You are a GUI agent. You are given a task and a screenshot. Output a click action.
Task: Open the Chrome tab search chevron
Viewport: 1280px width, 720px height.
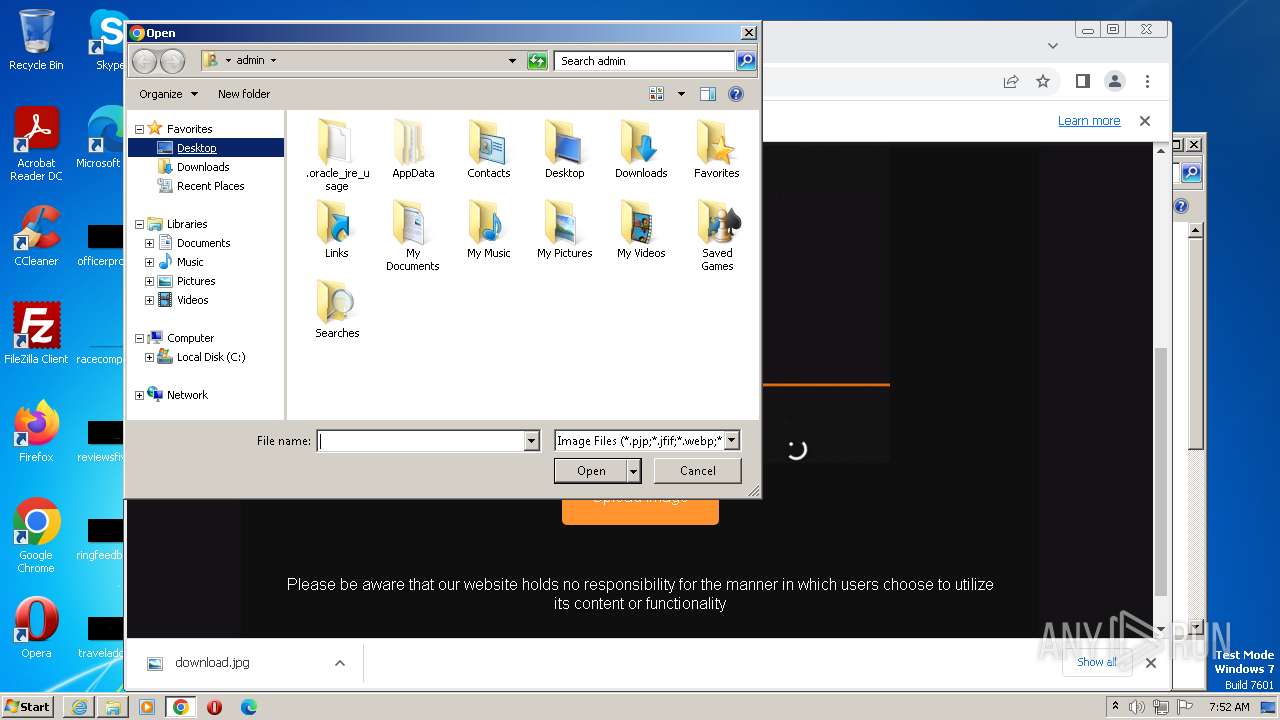1052,45
